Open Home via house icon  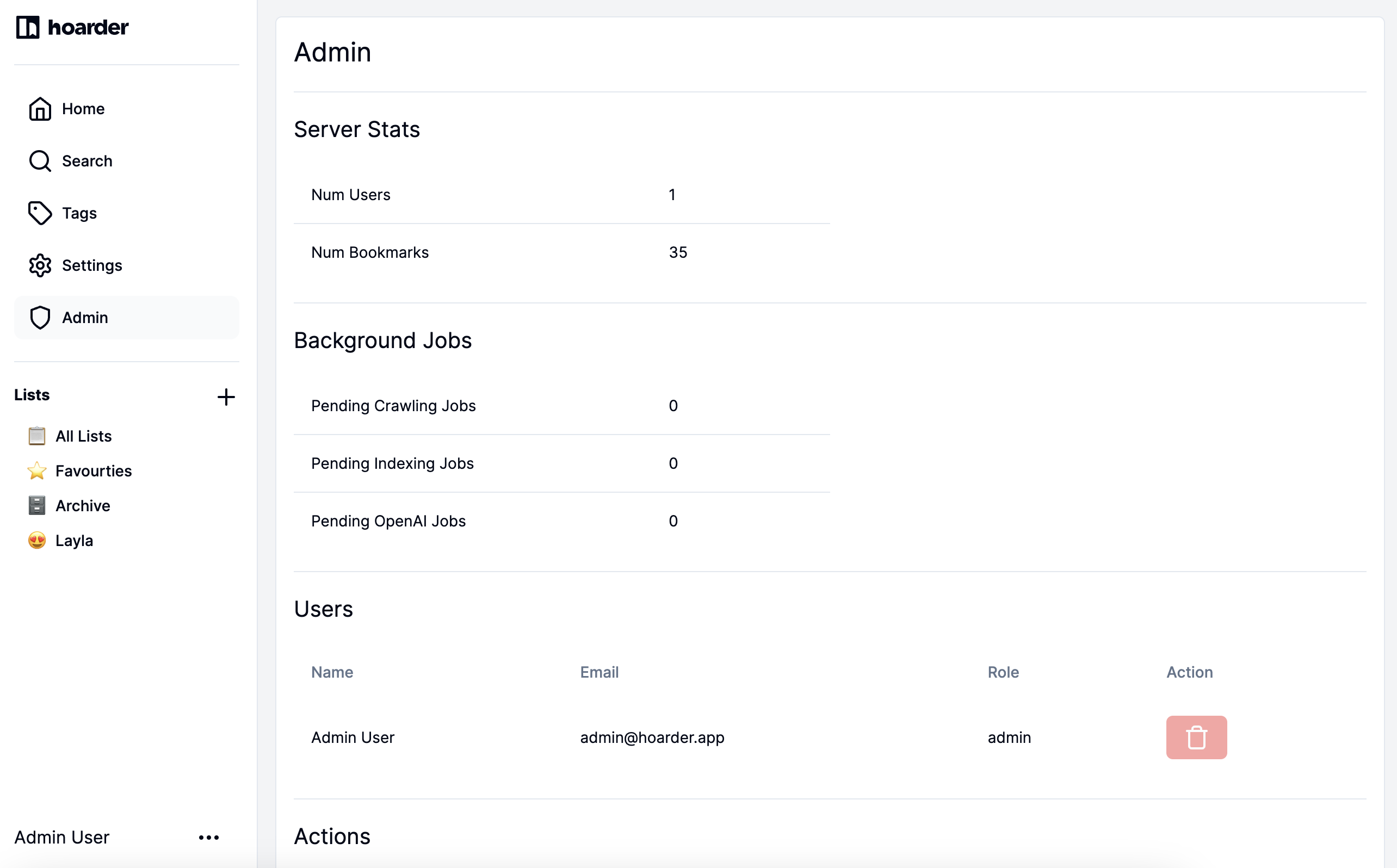[x=40, y=109]
